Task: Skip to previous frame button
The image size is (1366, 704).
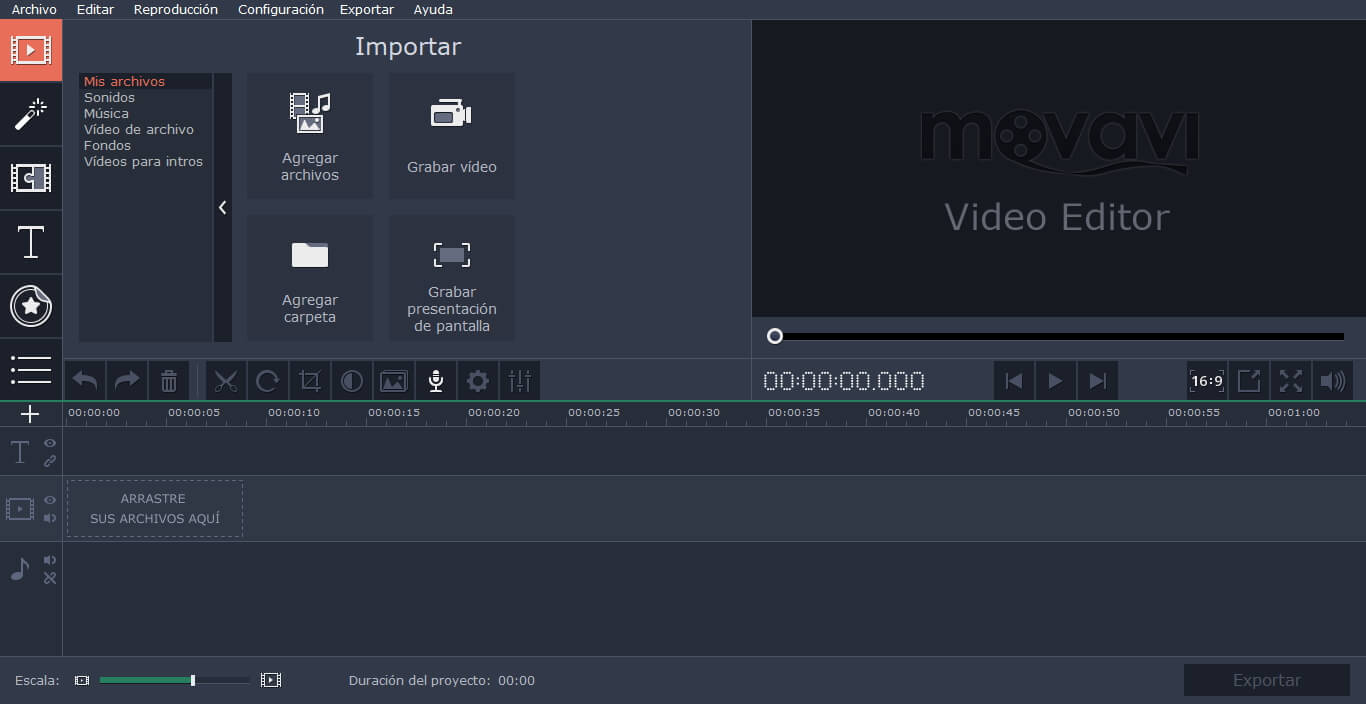Action: 1013,381
